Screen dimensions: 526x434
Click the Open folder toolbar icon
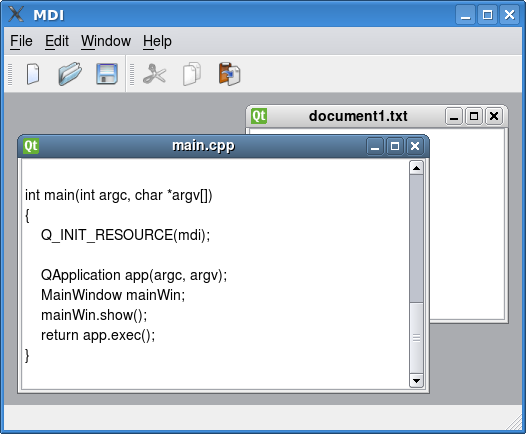70,74
